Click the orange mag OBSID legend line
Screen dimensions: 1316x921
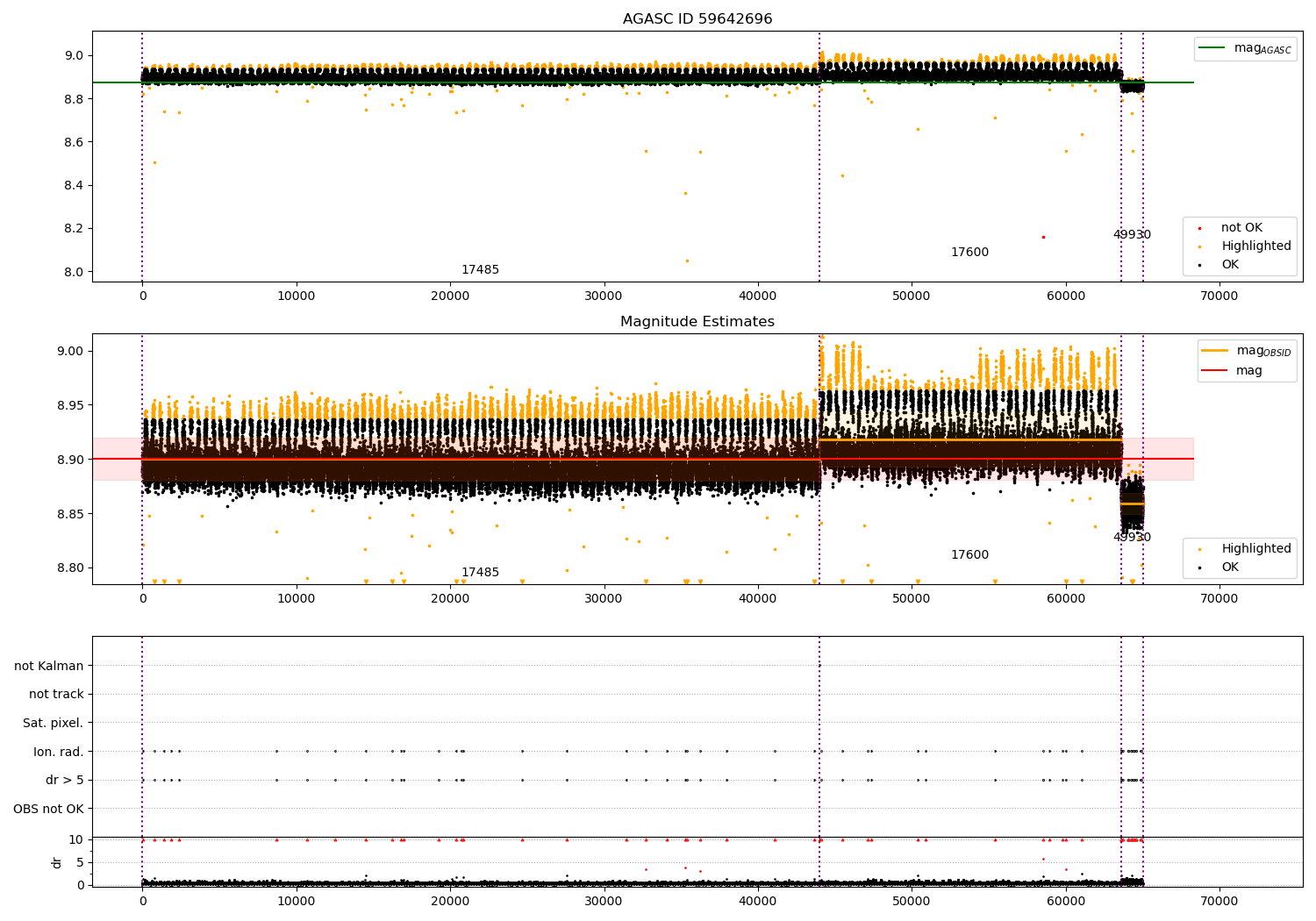(1215, 351)
